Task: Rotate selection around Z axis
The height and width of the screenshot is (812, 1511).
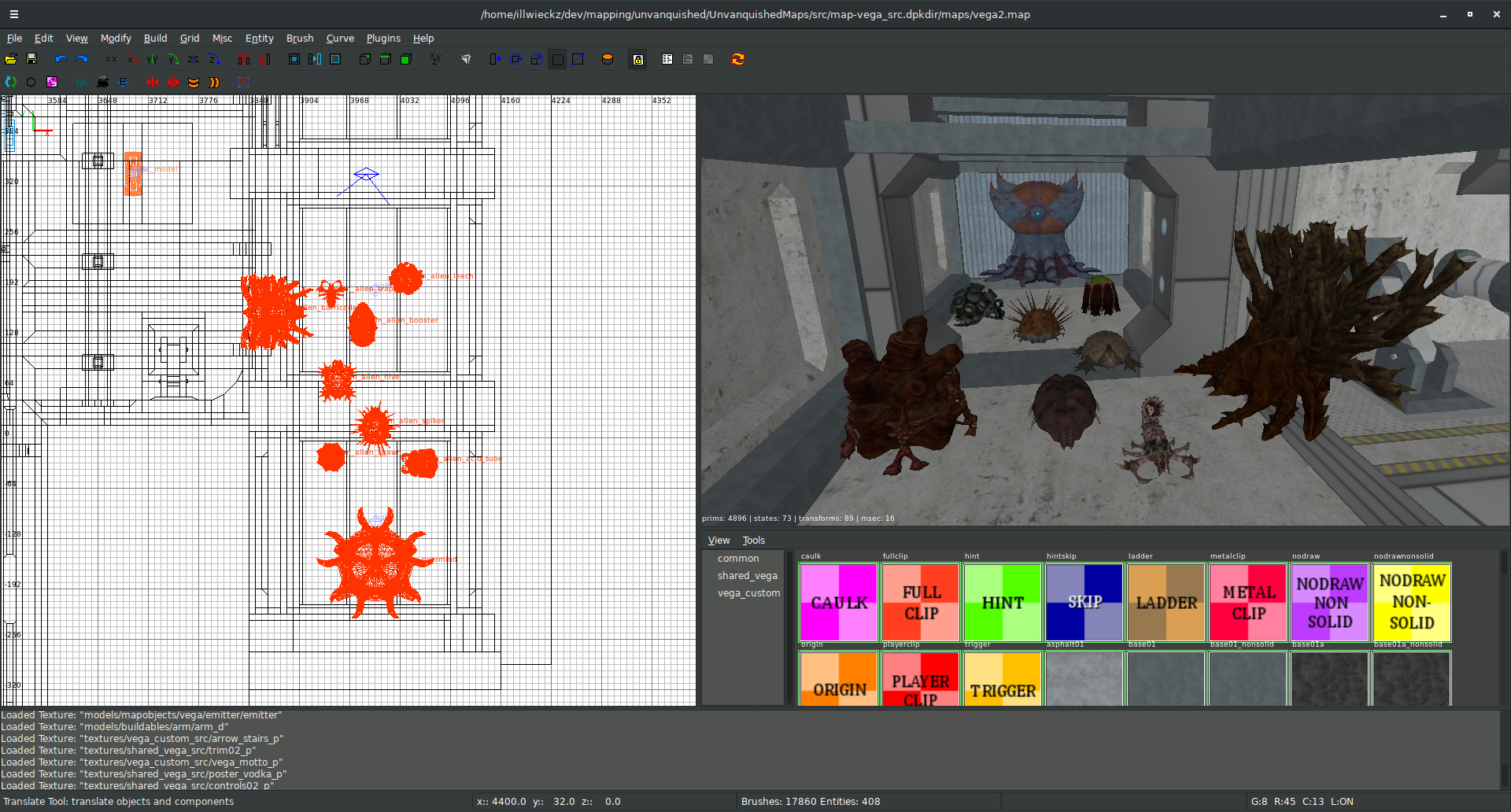Action: [214, 59]
